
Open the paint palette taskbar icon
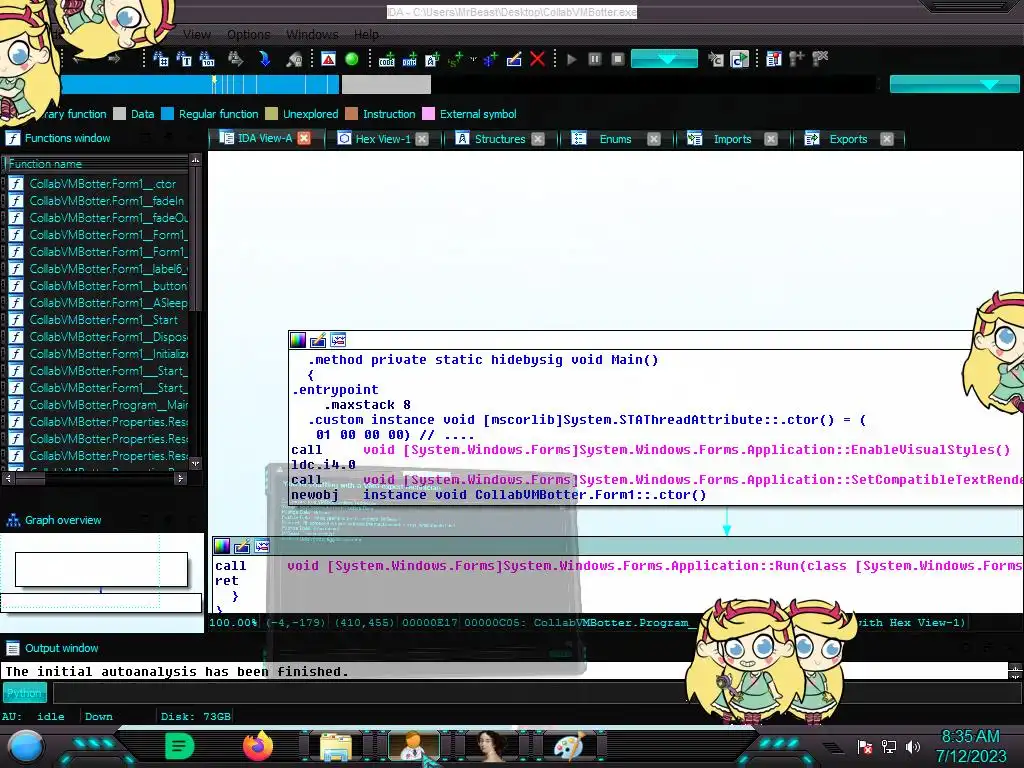(569, 746)
